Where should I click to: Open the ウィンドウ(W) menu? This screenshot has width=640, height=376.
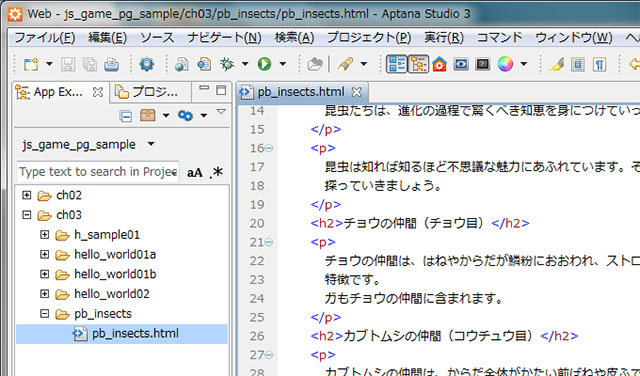click(574, 38)
